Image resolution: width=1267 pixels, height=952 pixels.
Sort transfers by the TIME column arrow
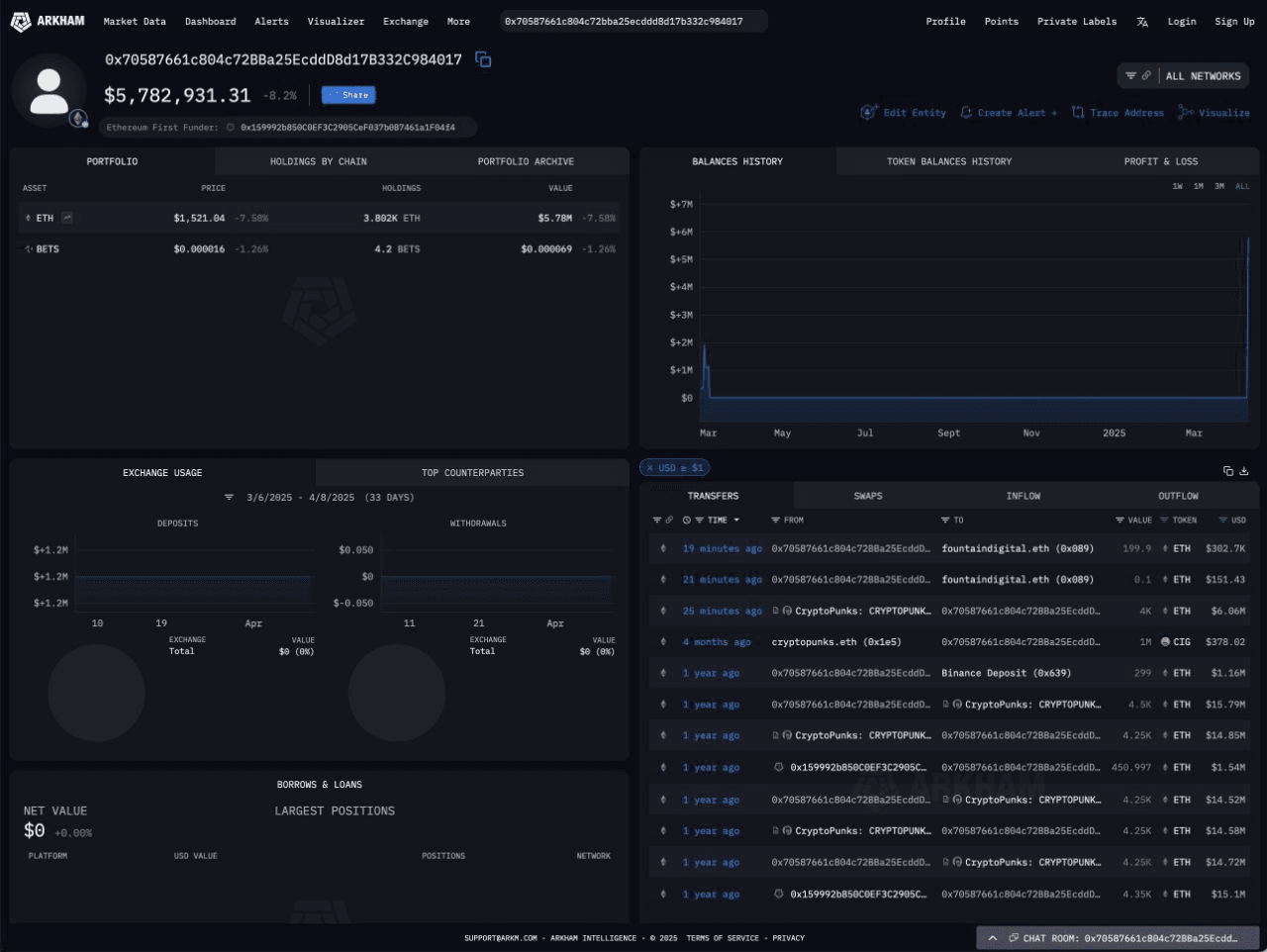coord(736,521)
